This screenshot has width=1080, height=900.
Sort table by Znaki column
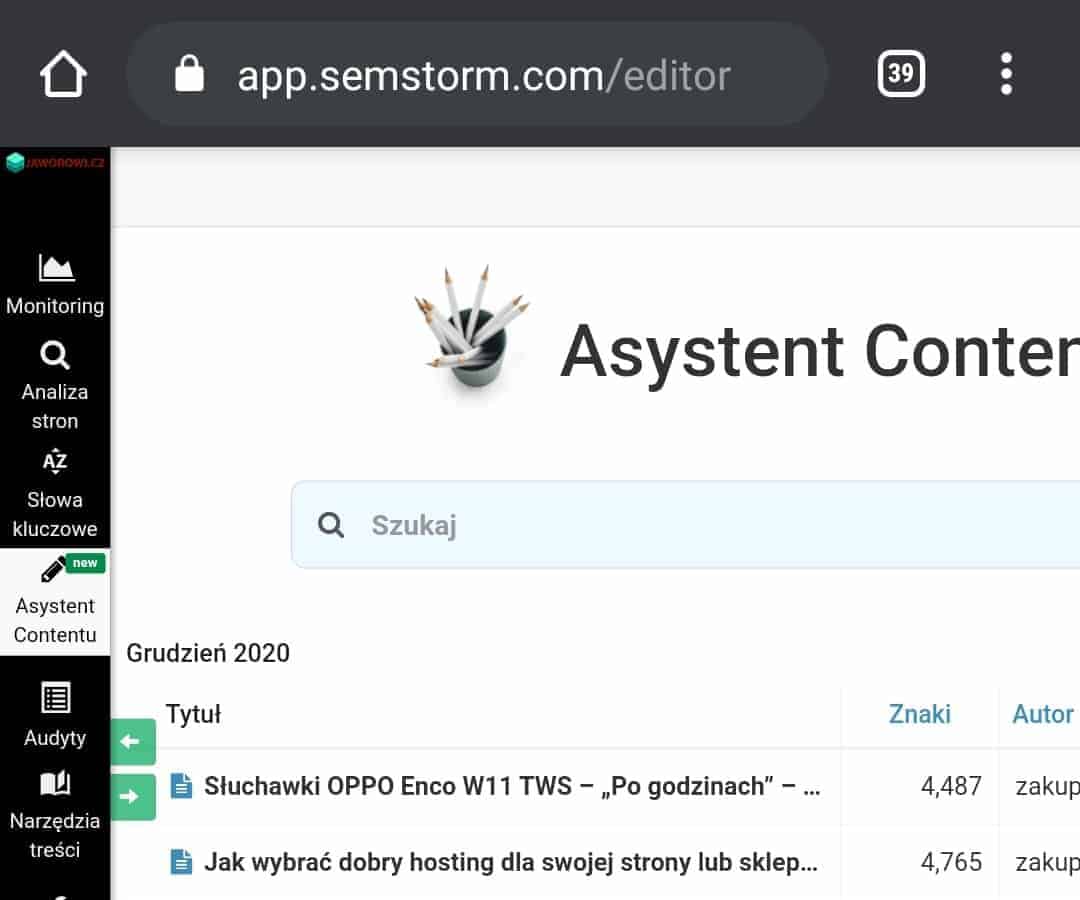(920, 714)
